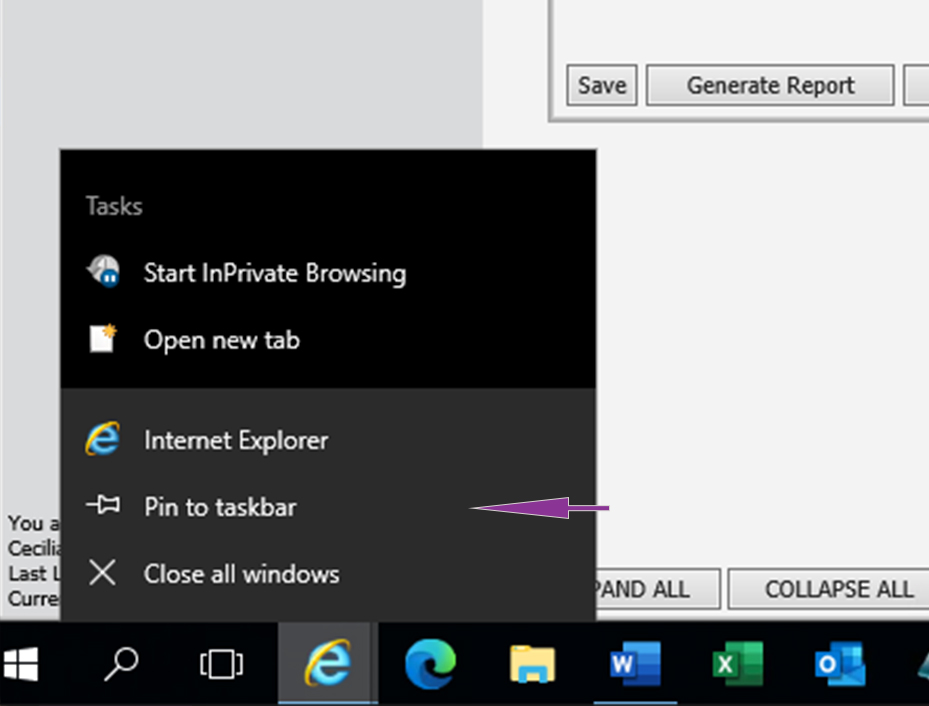This screenshot has height=706, width=929.
Task: Select the Internet Explorer taskbar icon
Action: [328, 663]
